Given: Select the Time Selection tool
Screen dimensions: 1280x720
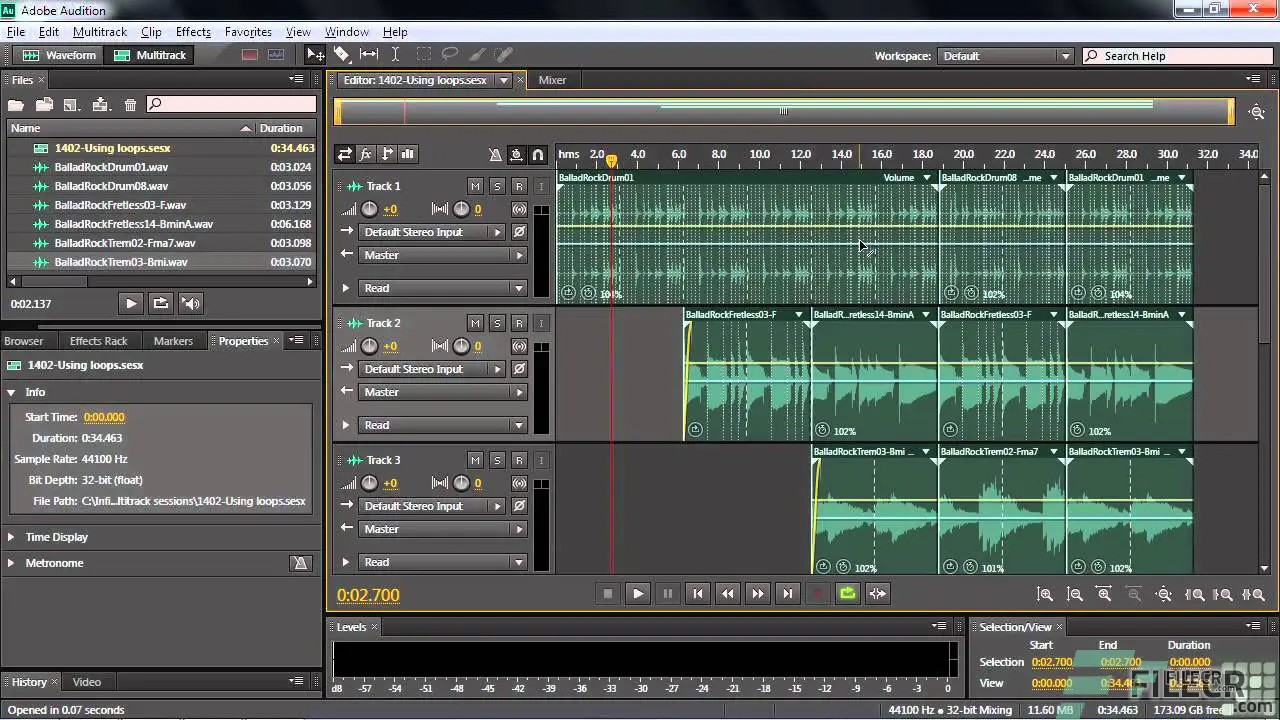Looking at the screenshot, I should click(x=396, y=55).
